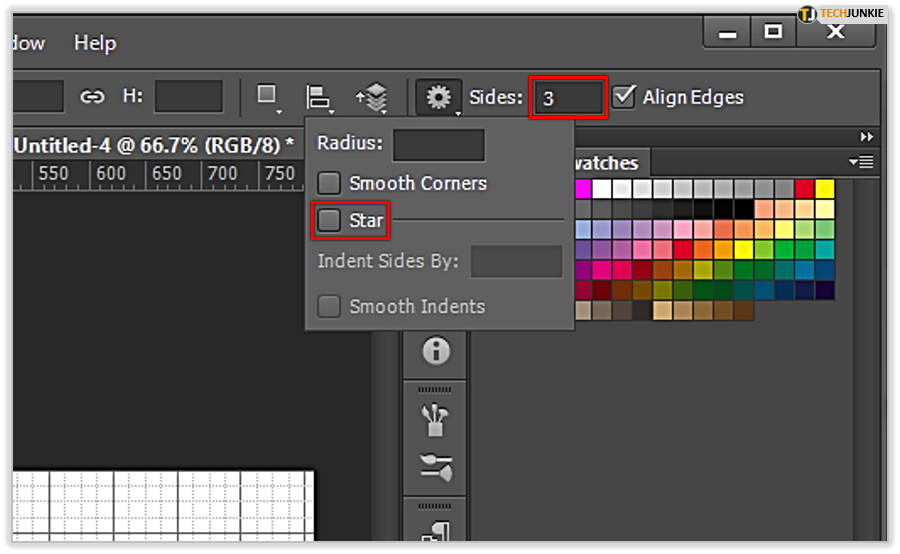Pick the red swatch in top row
The height and width of the screenshot is (554, 900).
click(x=804, y=188)
